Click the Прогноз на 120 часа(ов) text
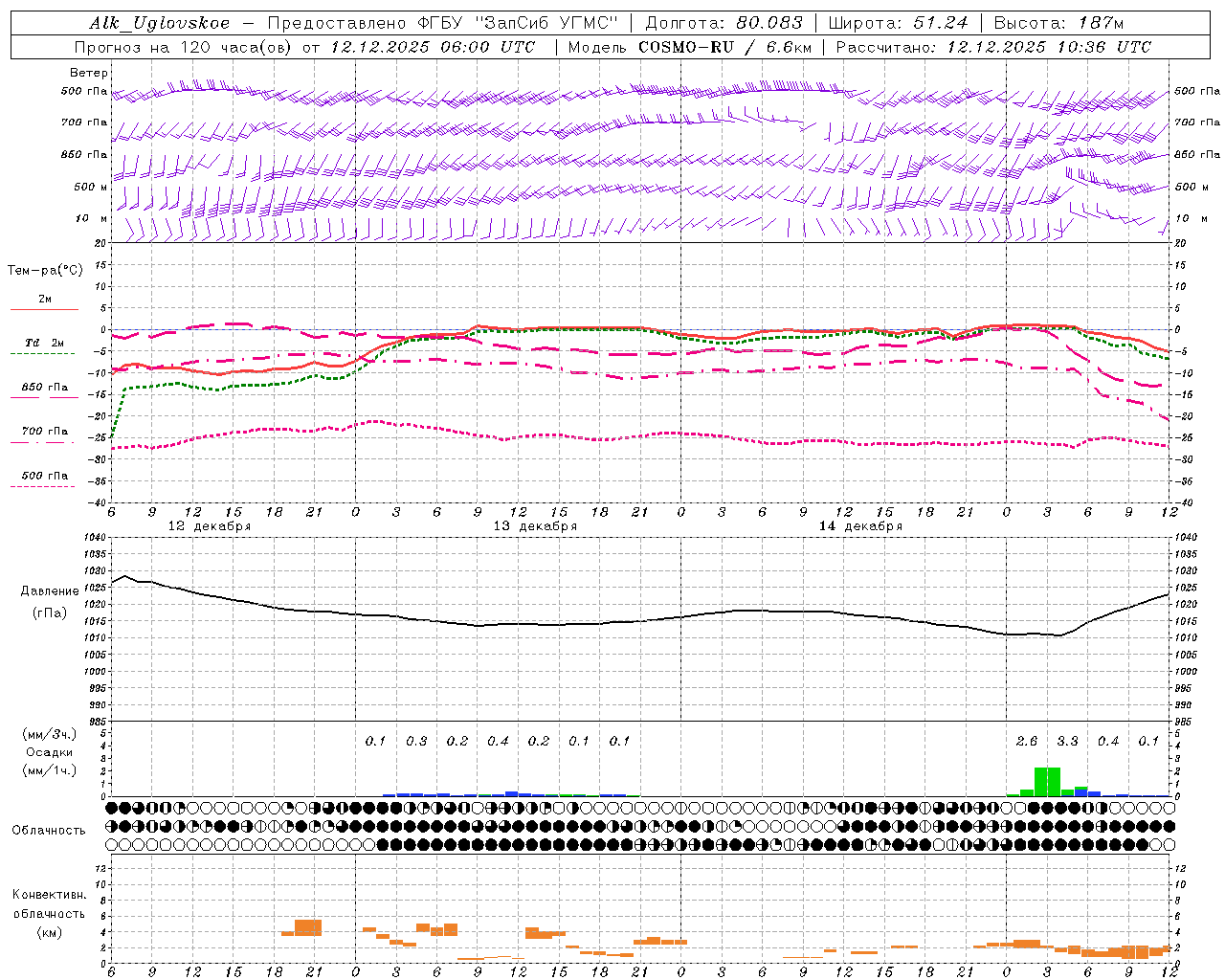 pyautogui.click(x=184, y=47)
